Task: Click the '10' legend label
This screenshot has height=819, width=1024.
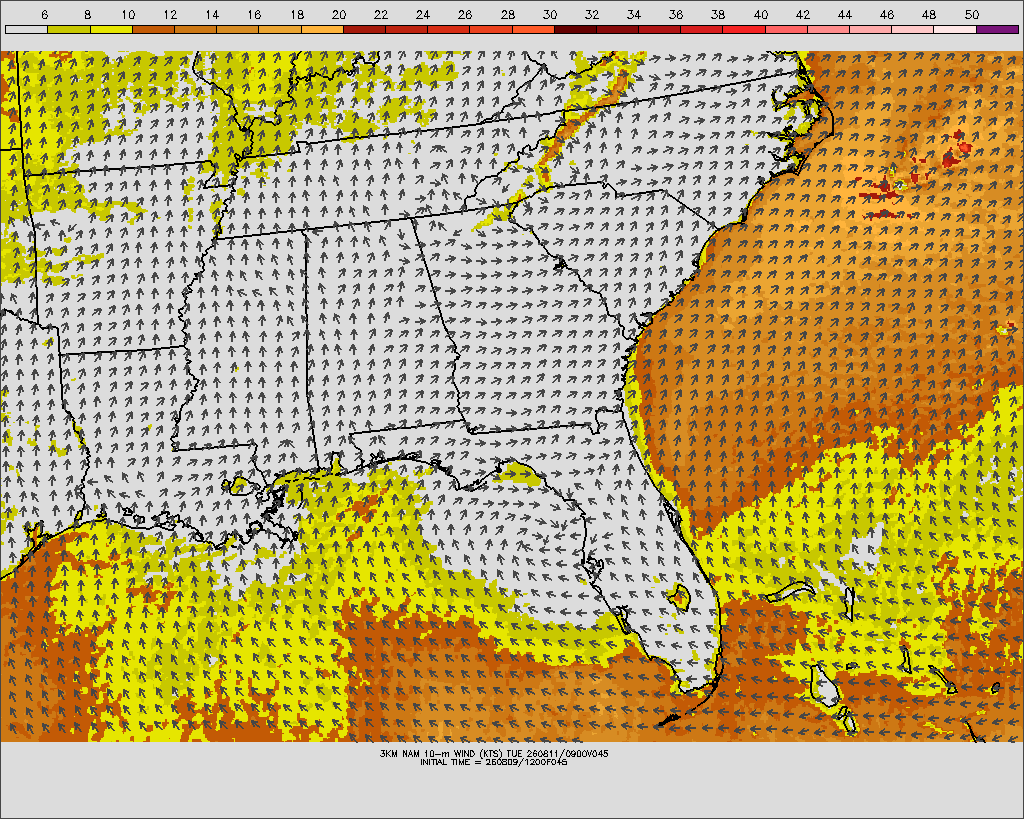Action: tap(128, 14)
